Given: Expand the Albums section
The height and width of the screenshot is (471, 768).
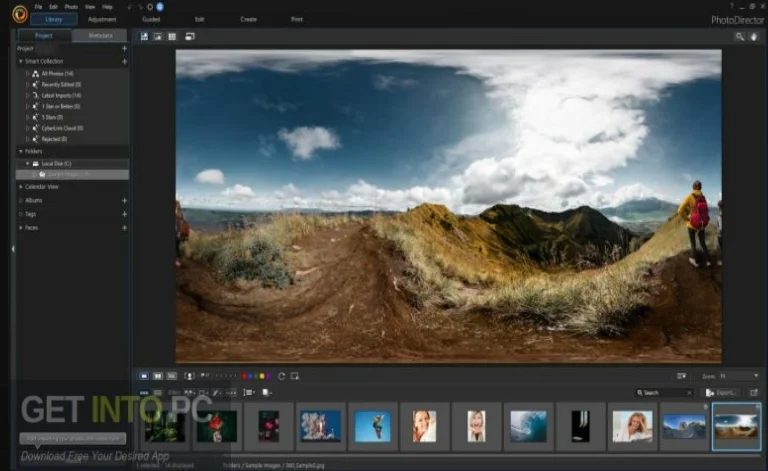Looking at the screenshot, I should point(21,201).
